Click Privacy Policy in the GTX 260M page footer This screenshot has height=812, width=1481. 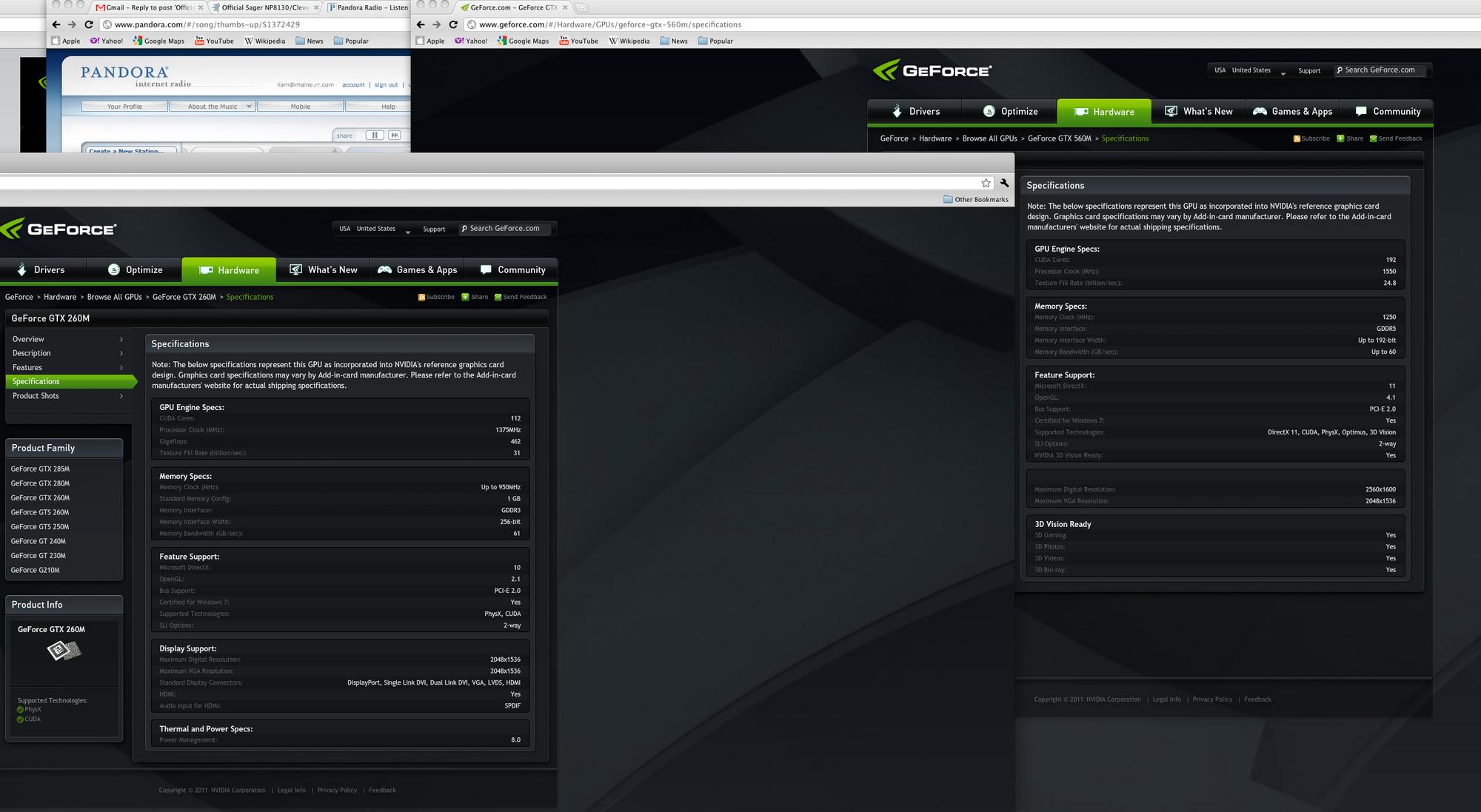(x=337, y=790)
